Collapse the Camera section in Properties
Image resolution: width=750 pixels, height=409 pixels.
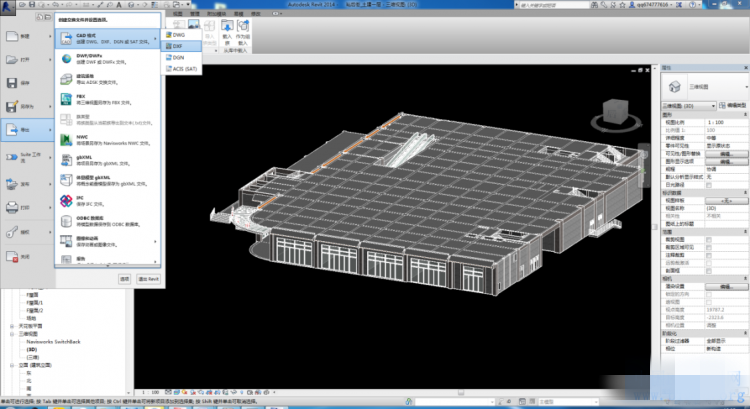(746, 278)
